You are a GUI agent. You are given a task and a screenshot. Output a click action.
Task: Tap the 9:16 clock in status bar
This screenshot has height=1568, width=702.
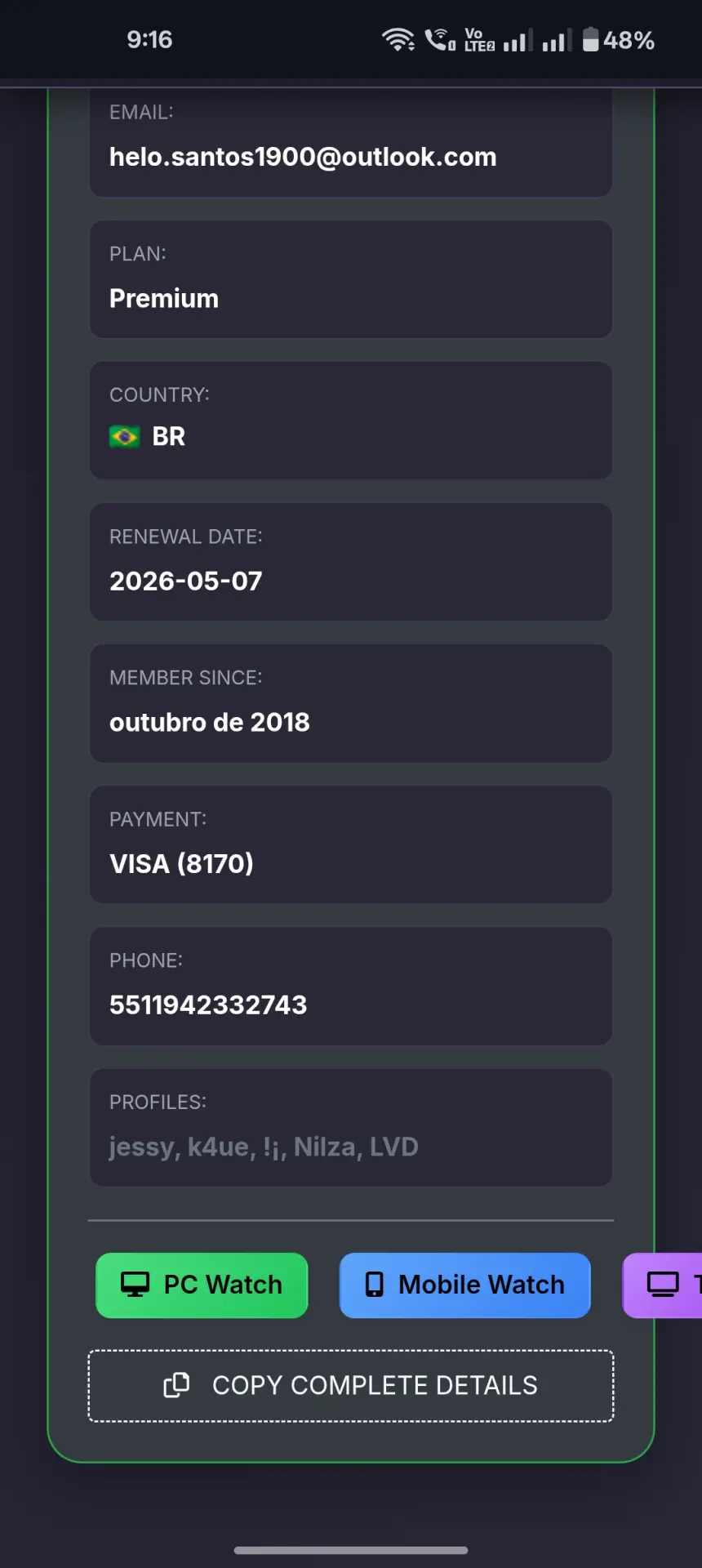(149, 39)
